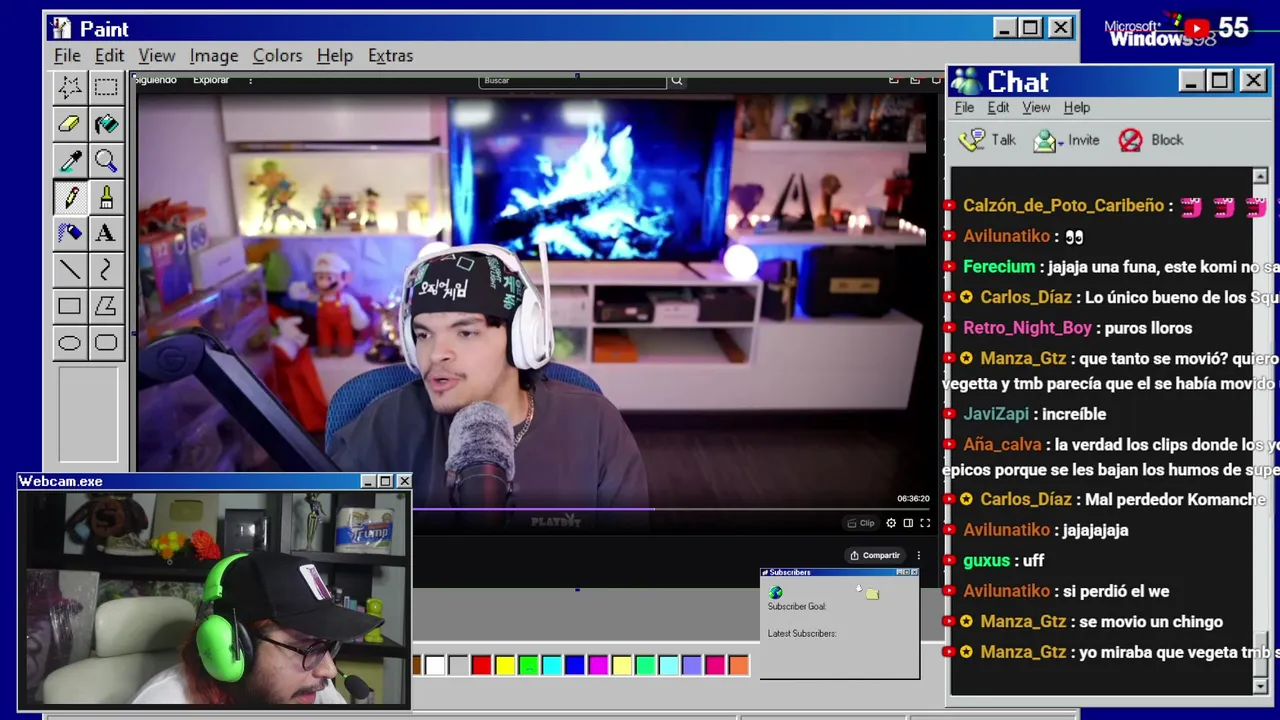Open video player settings gear icon
The image size is (1280, 720).
click(x=891, y=523)
